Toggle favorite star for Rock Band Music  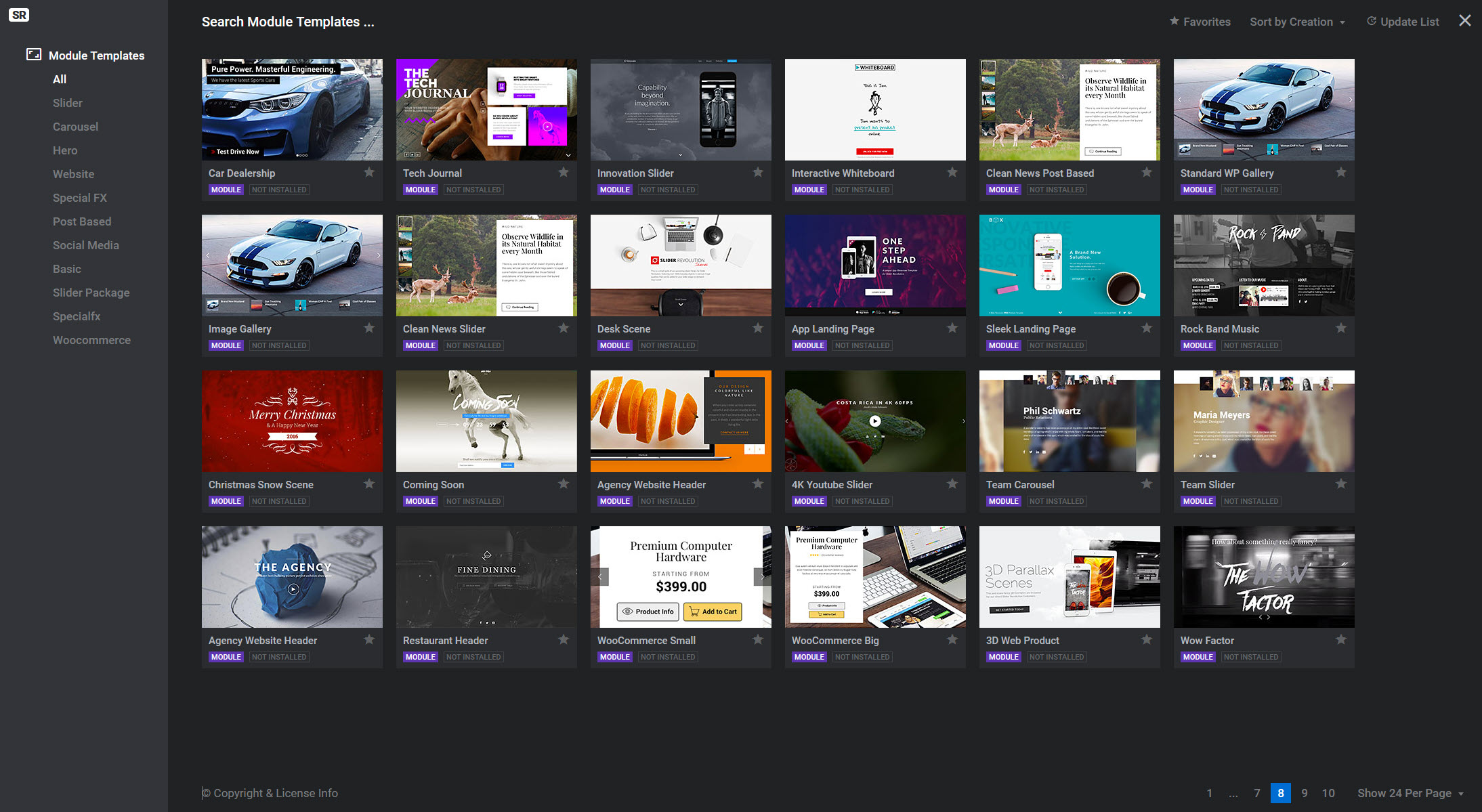(1341, 328)
